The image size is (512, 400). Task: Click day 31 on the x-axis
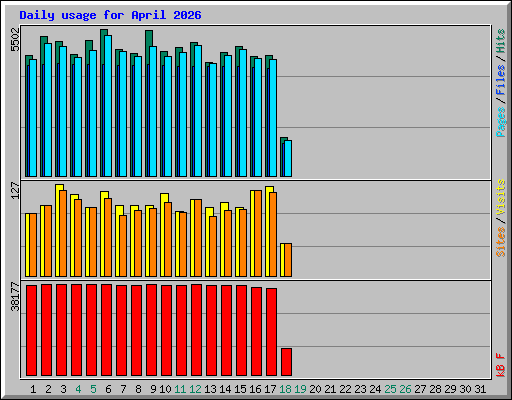pyautogui.click(x=480, y=389)
